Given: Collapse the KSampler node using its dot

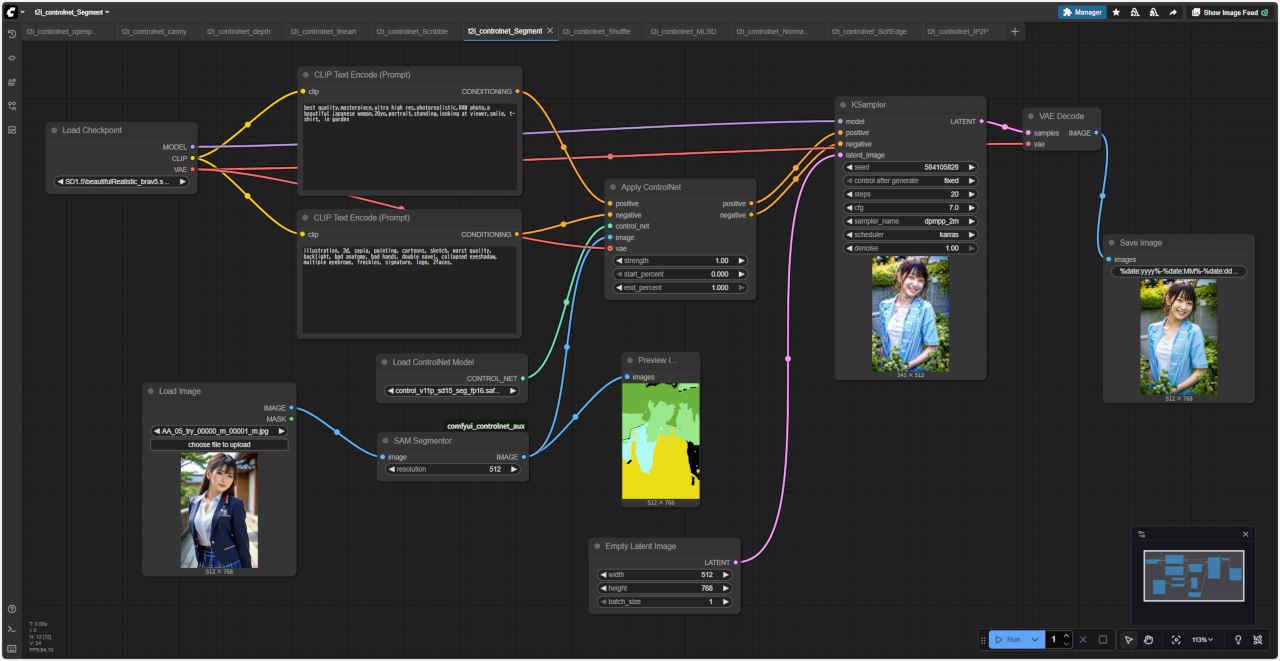Looking at the screenshot, I should pyautogui.click(x=842, y=105).
